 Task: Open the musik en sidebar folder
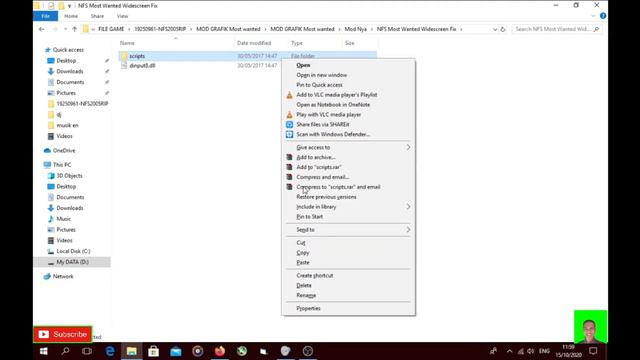coord(67,126)
